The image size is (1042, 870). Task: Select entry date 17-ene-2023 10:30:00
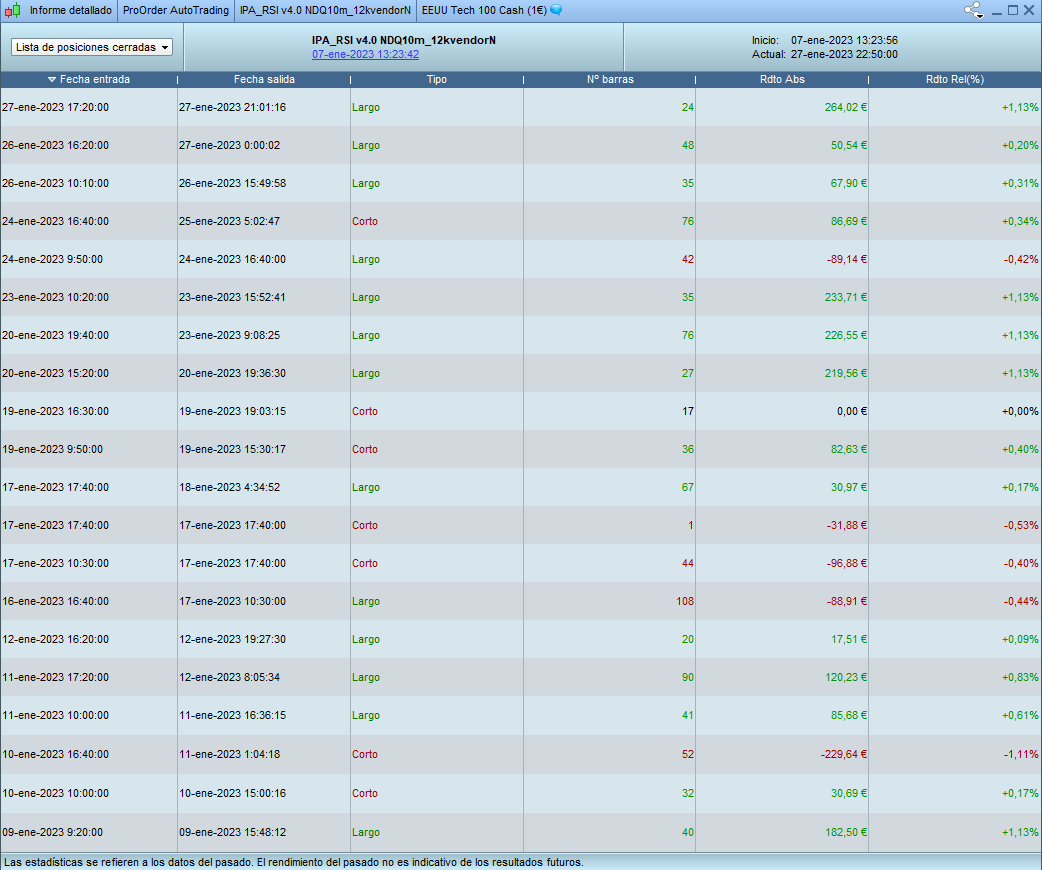56,563
